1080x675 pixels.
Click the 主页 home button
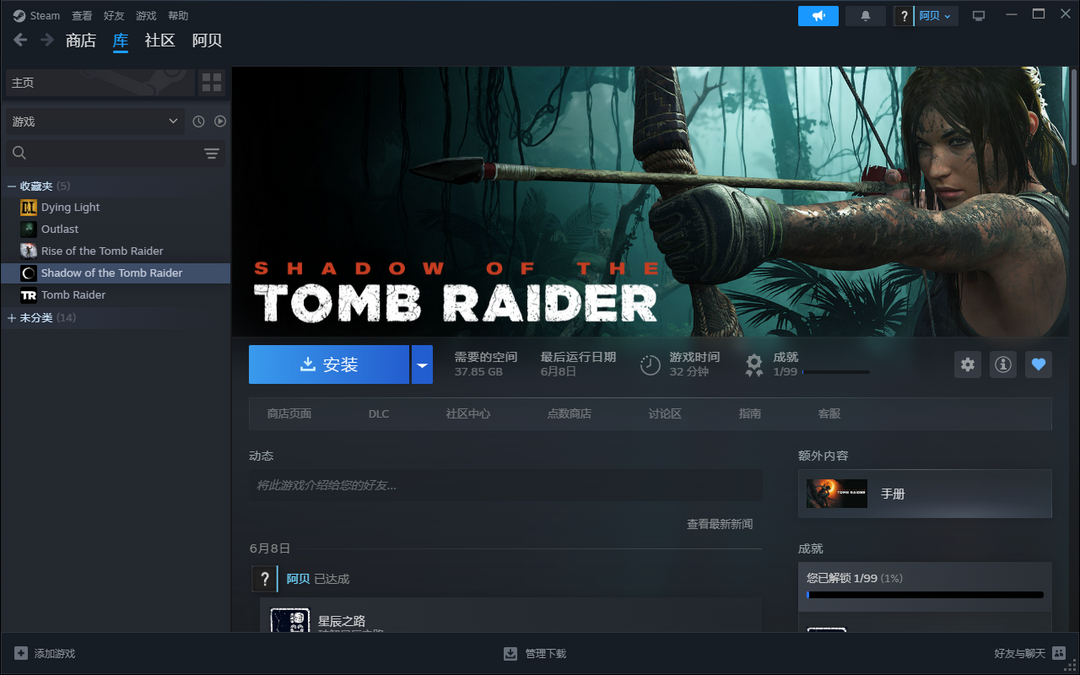[100, 83]
